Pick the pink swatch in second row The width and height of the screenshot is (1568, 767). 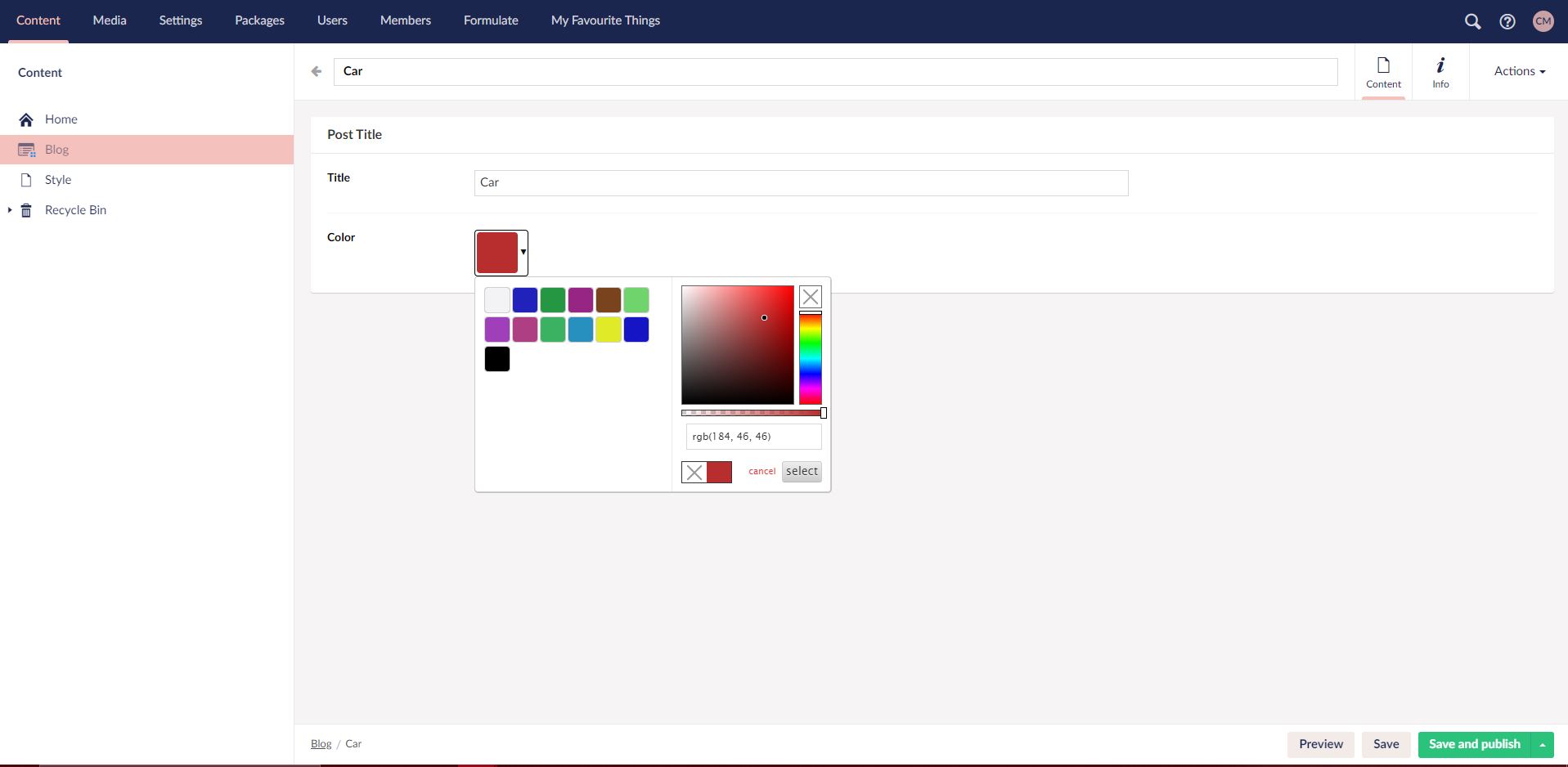pyautogui.click(x=525, y=330)
